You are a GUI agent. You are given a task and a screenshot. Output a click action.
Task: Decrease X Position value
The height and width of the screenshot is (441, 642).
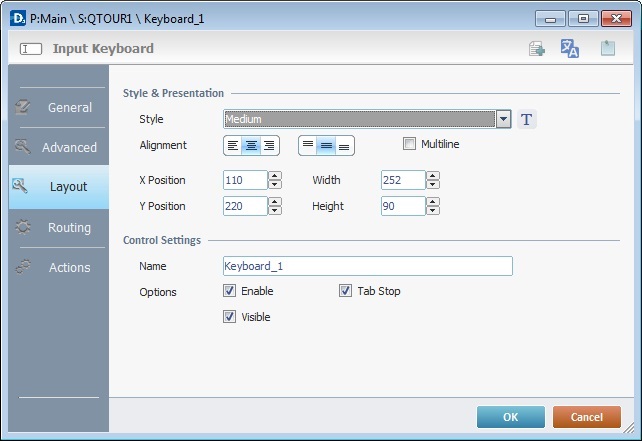[275, 185]
